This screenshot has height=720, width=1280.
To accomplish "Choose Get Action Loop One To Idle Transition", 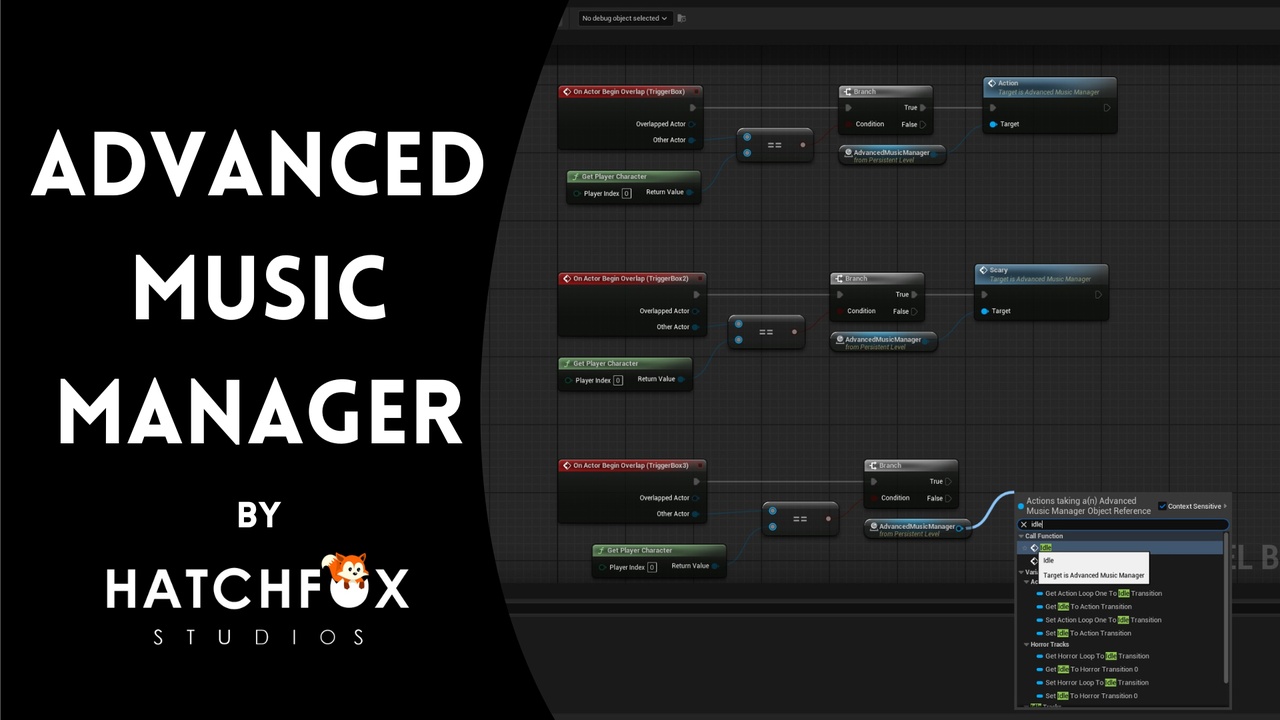I will click(1103, 593).
